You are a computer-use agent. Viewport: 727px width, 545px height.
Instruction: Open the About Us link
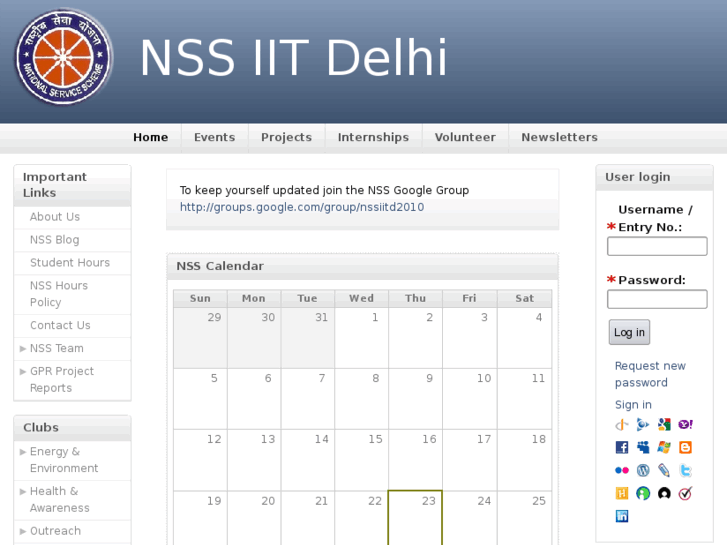[x=55, y=217]
